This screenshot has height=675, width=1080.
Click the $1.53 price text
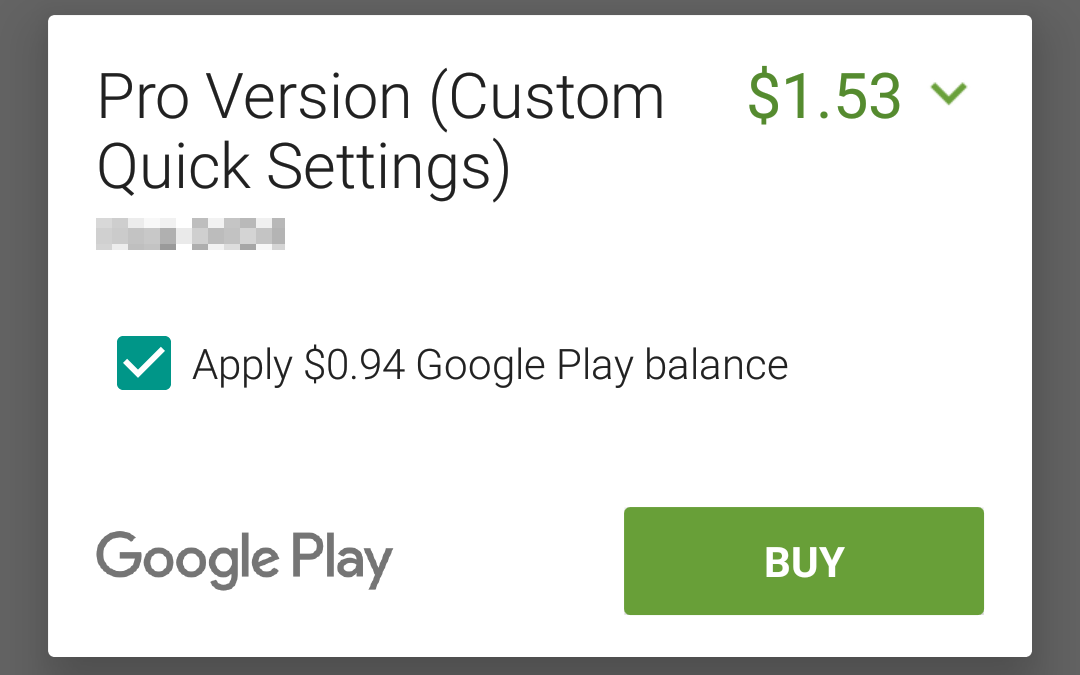pyautogui.click(x=824, y=96)
